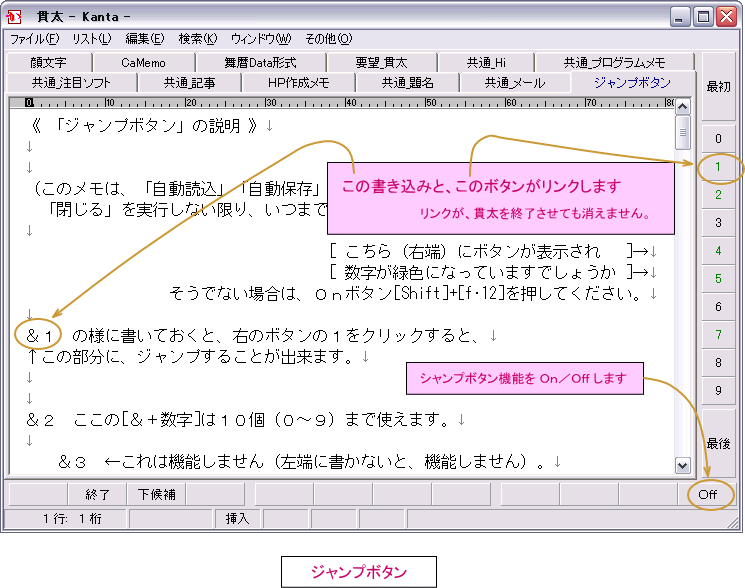Open the HP作成メモ tab
Image resolution: width=745 pixels, height=588 pixels.
(298, 83)
